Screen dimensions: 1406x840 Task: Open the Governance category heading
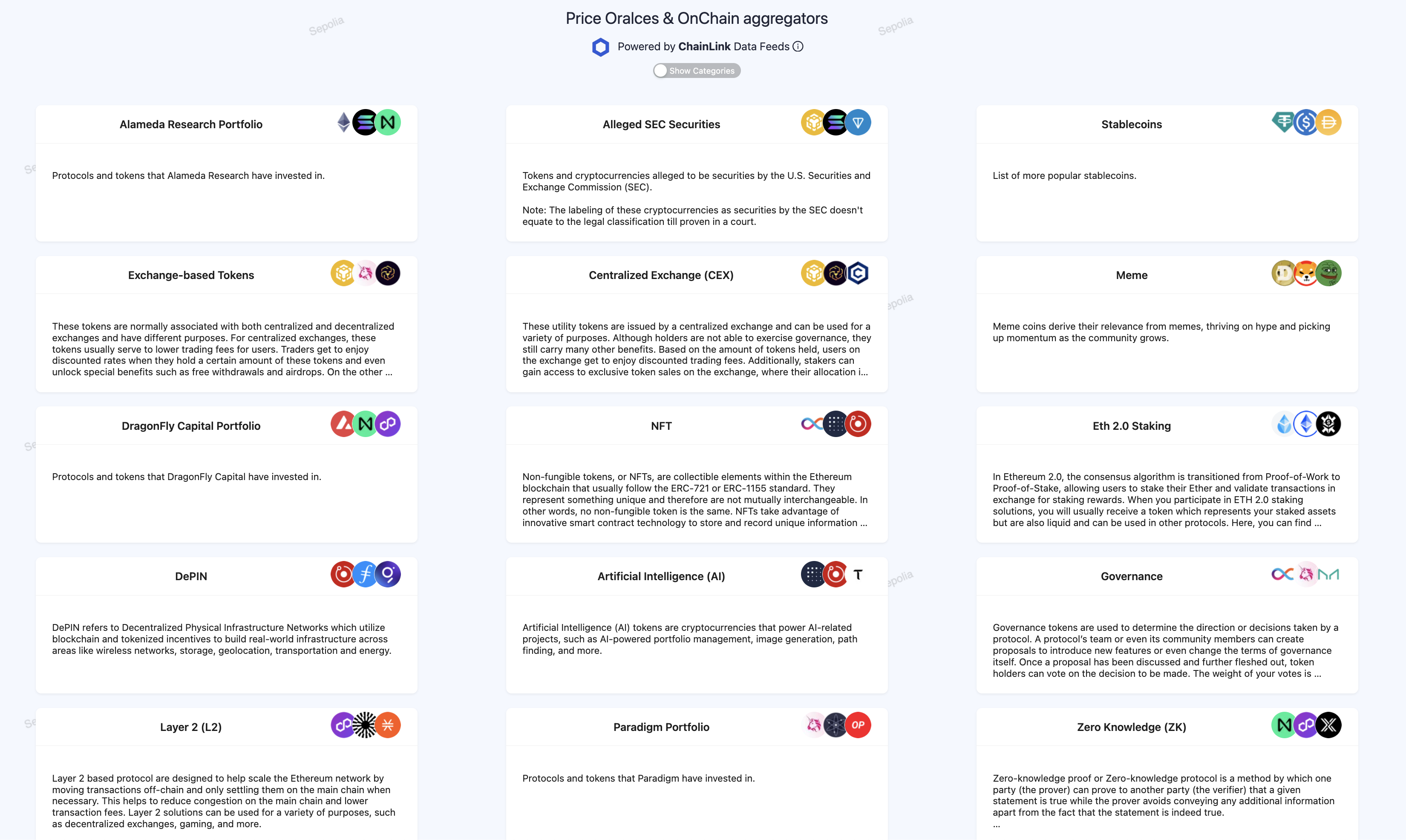1132,576
